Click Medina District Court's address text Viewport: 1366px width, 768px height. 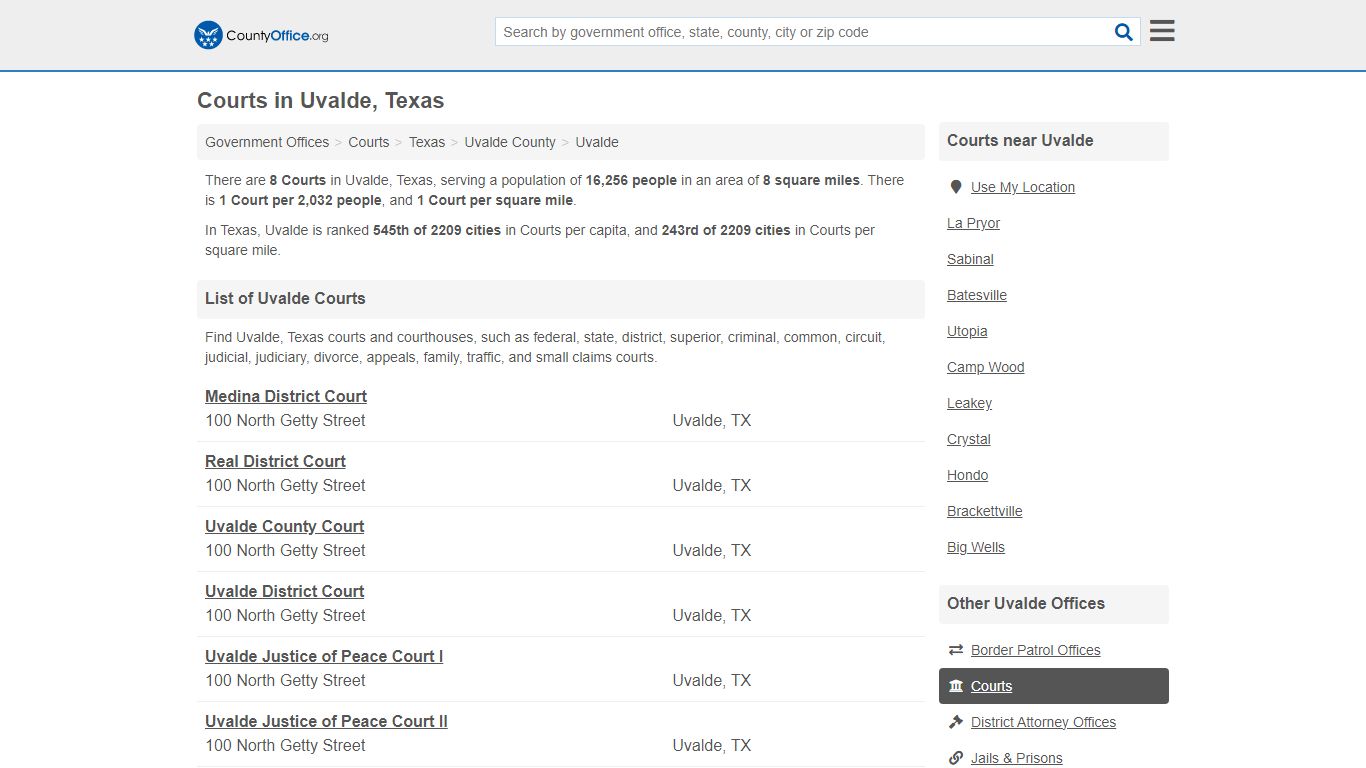285,420
